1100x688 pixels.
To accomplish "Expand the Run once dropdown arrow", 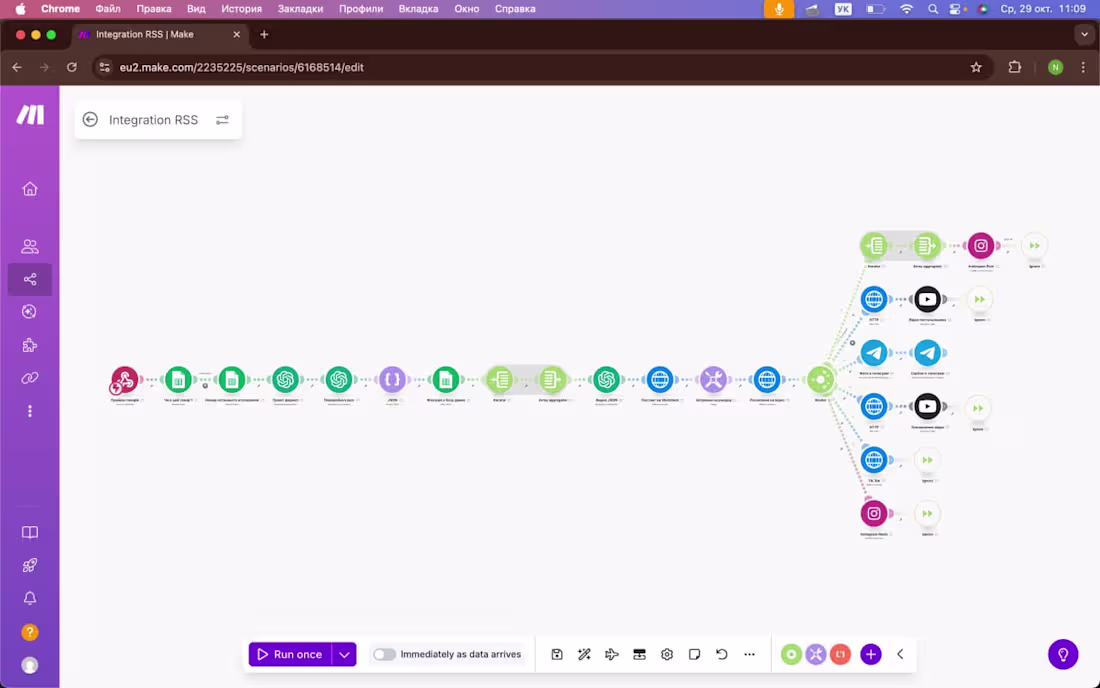I will [344, 654].
